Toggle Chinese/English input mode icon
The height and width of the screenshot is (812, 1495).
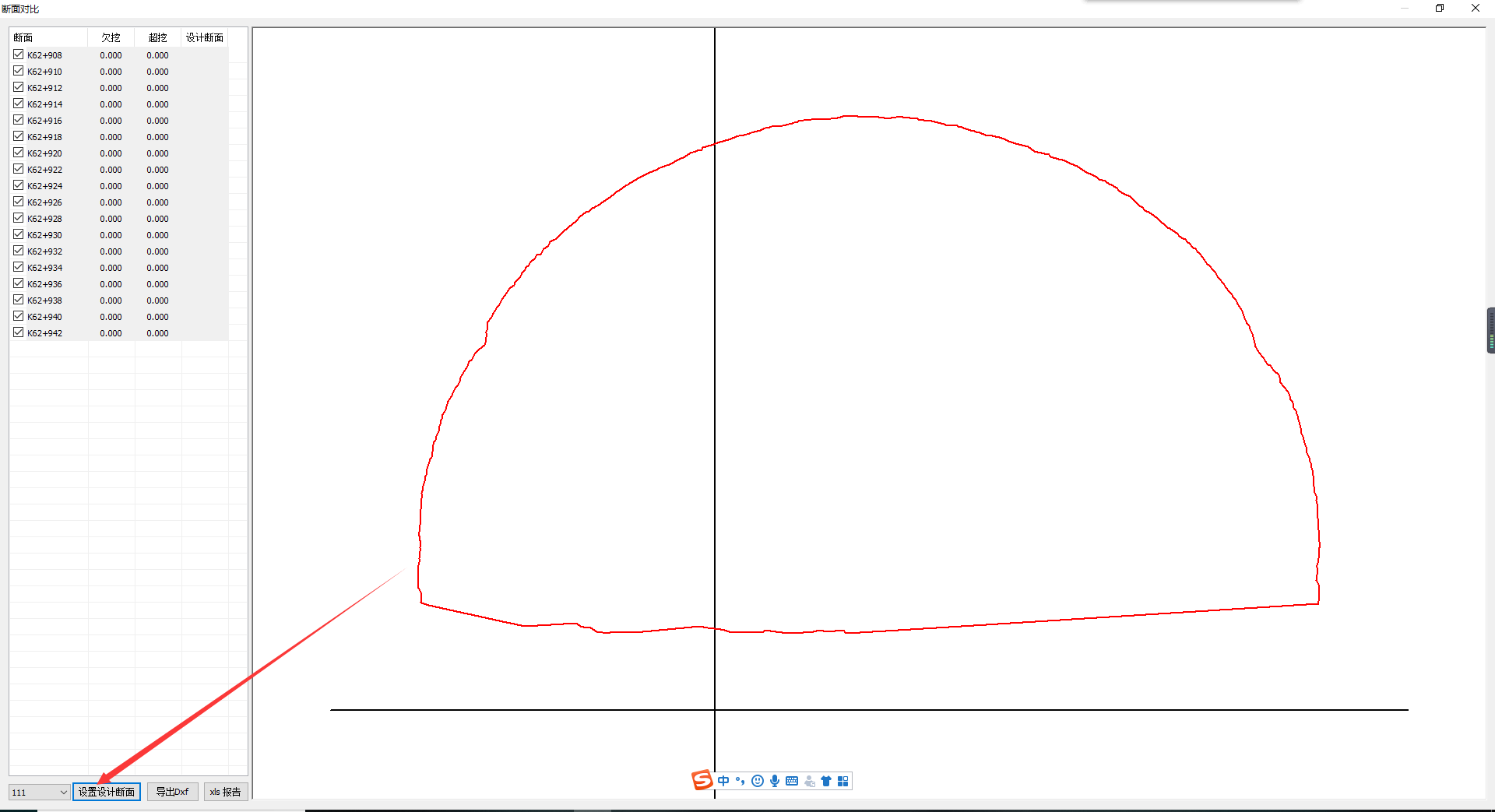pos(723,781)
